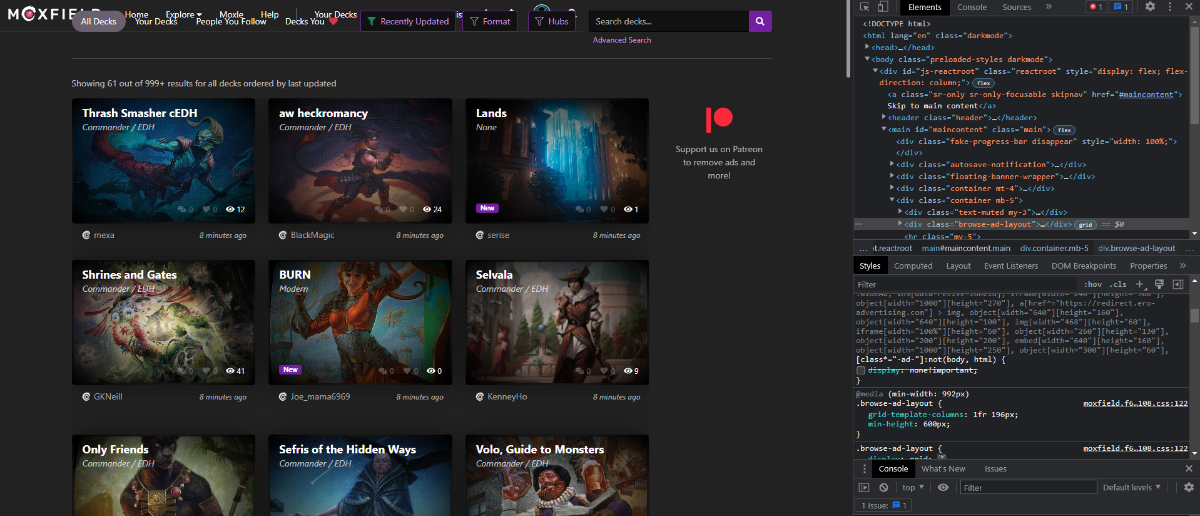Toggle the :hov element state button
This screenshot has width=1200, height=516.
tap(1095, 285)
